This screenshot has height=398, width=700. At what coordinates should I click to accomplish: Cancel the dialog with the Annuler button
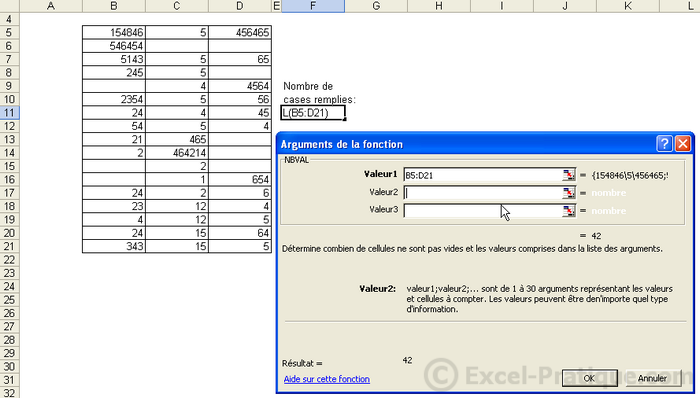click(x=653, y=378)
